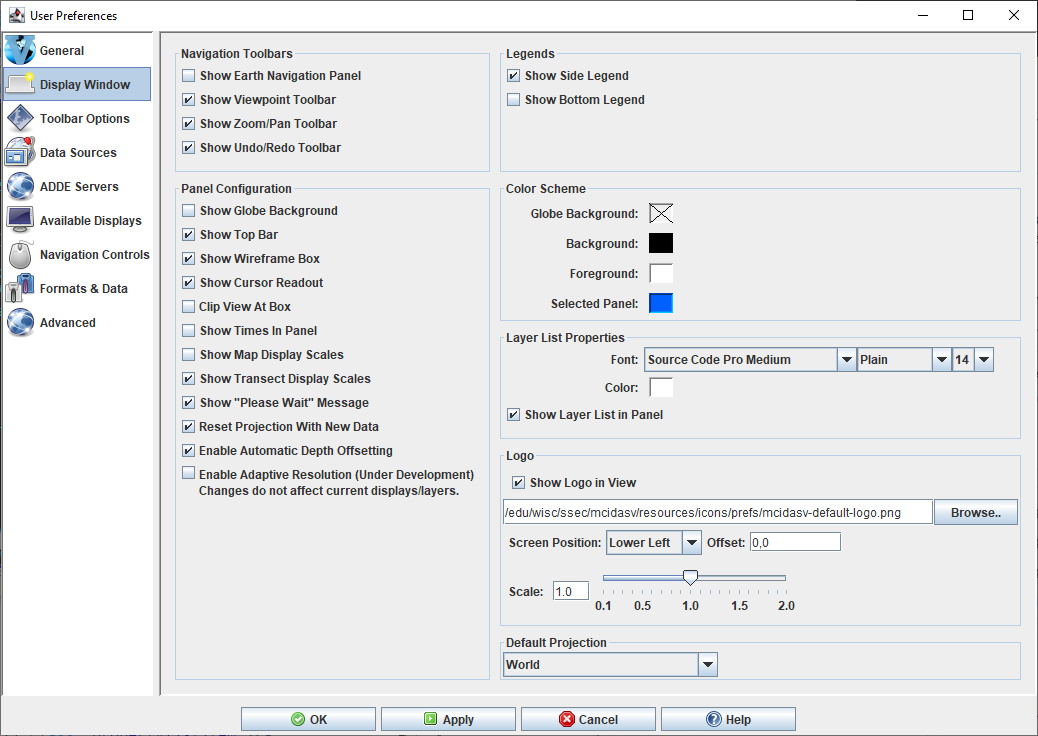Pick the Selected Panel blue color swatch
The height and width of the screenshot is (736, 1038).
(661, 304)
